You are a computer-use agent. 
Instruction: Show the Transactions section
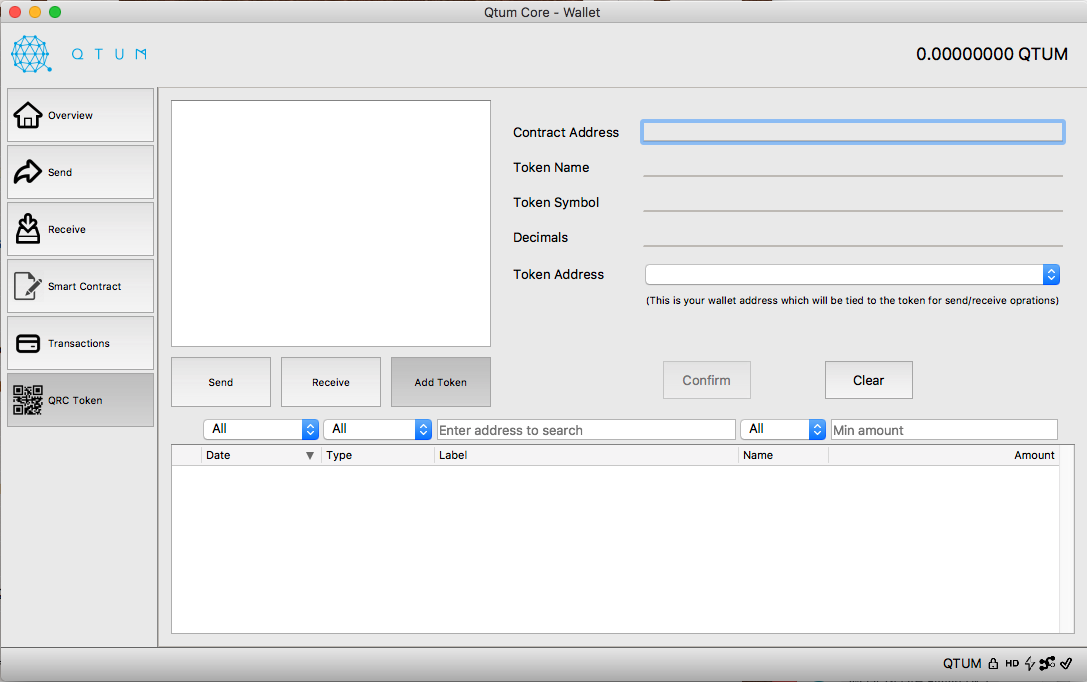click(80, 343)
